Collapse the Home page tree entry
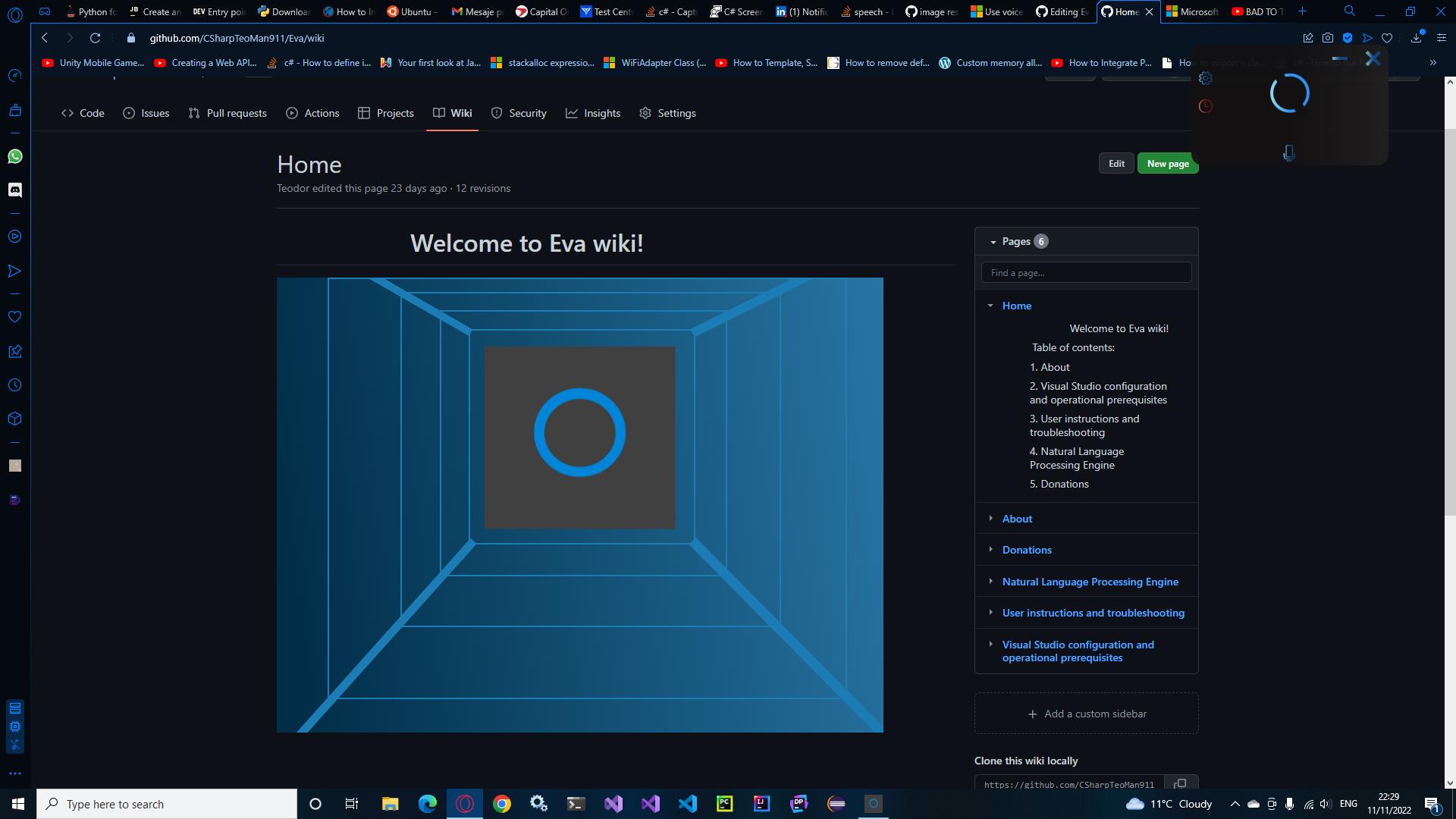1456x819 pixels. click(990, 306)
